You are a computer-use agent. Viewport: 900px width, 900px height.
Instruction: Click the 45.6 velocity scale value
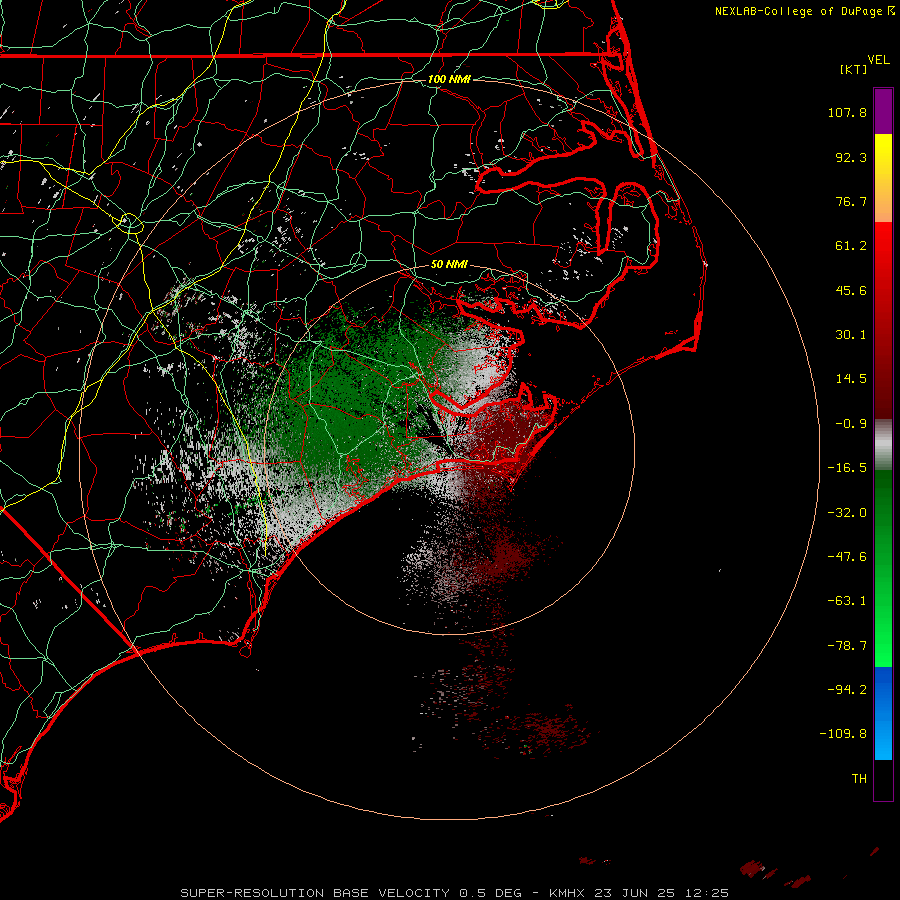[851, 290]
